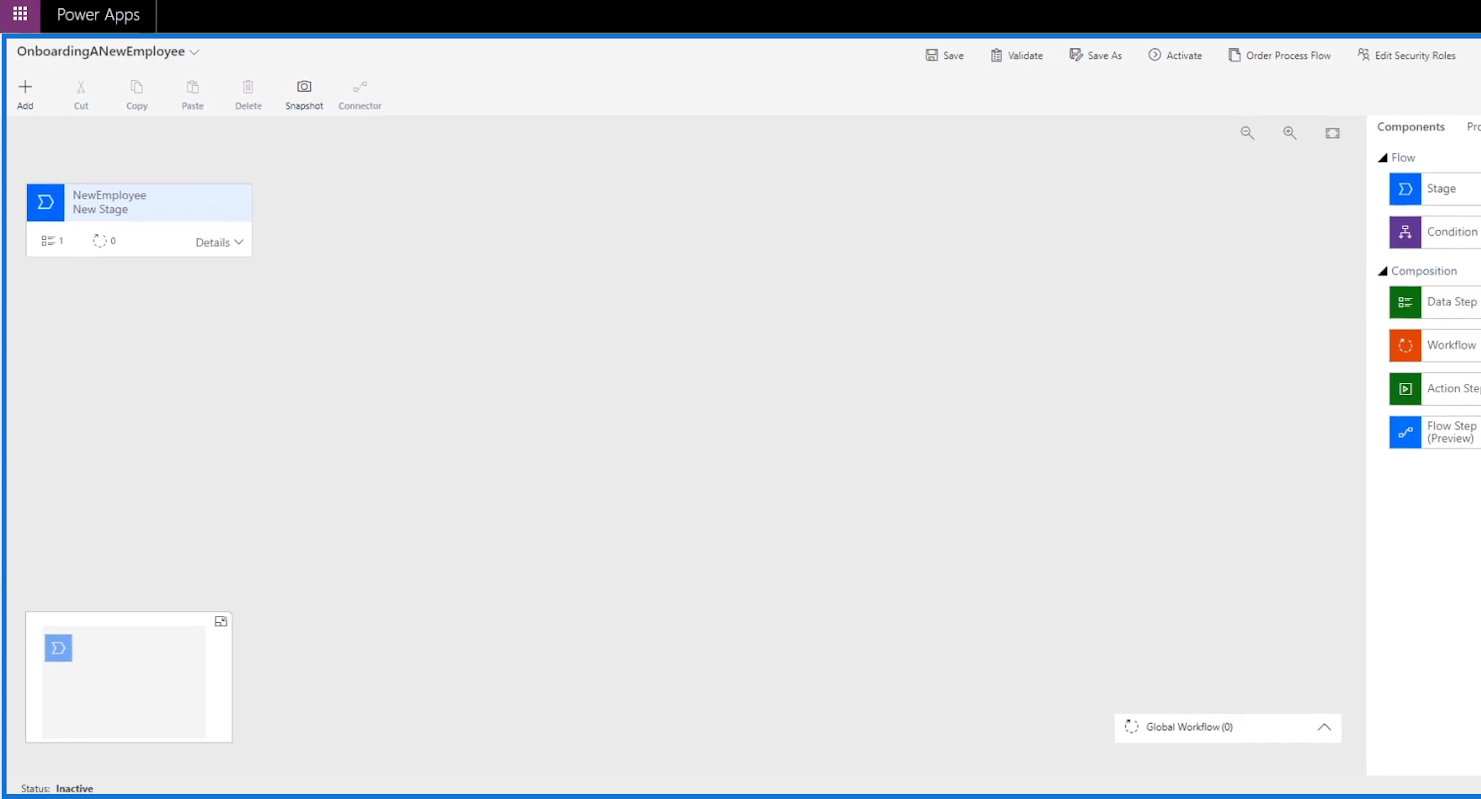1481x799 pixels.
Task: Open Order Process Flow
Action: click(x=1280, y=56)
